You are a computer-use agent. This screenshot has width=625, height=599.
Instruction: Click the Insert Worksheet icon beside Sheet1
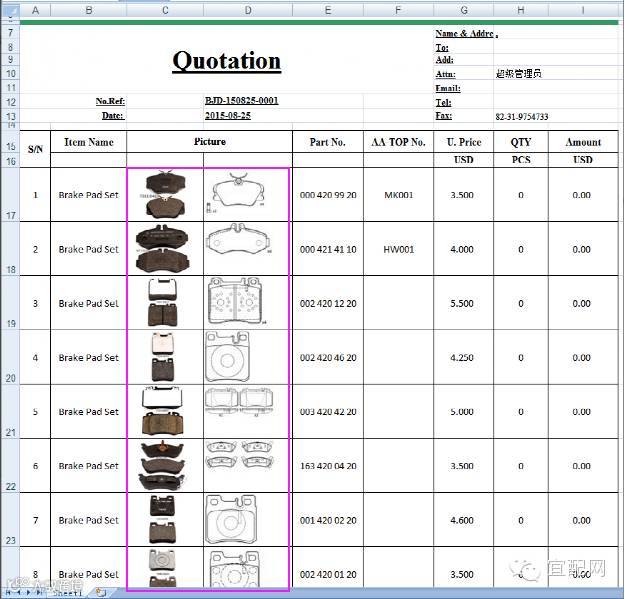[x=101, y=593]
